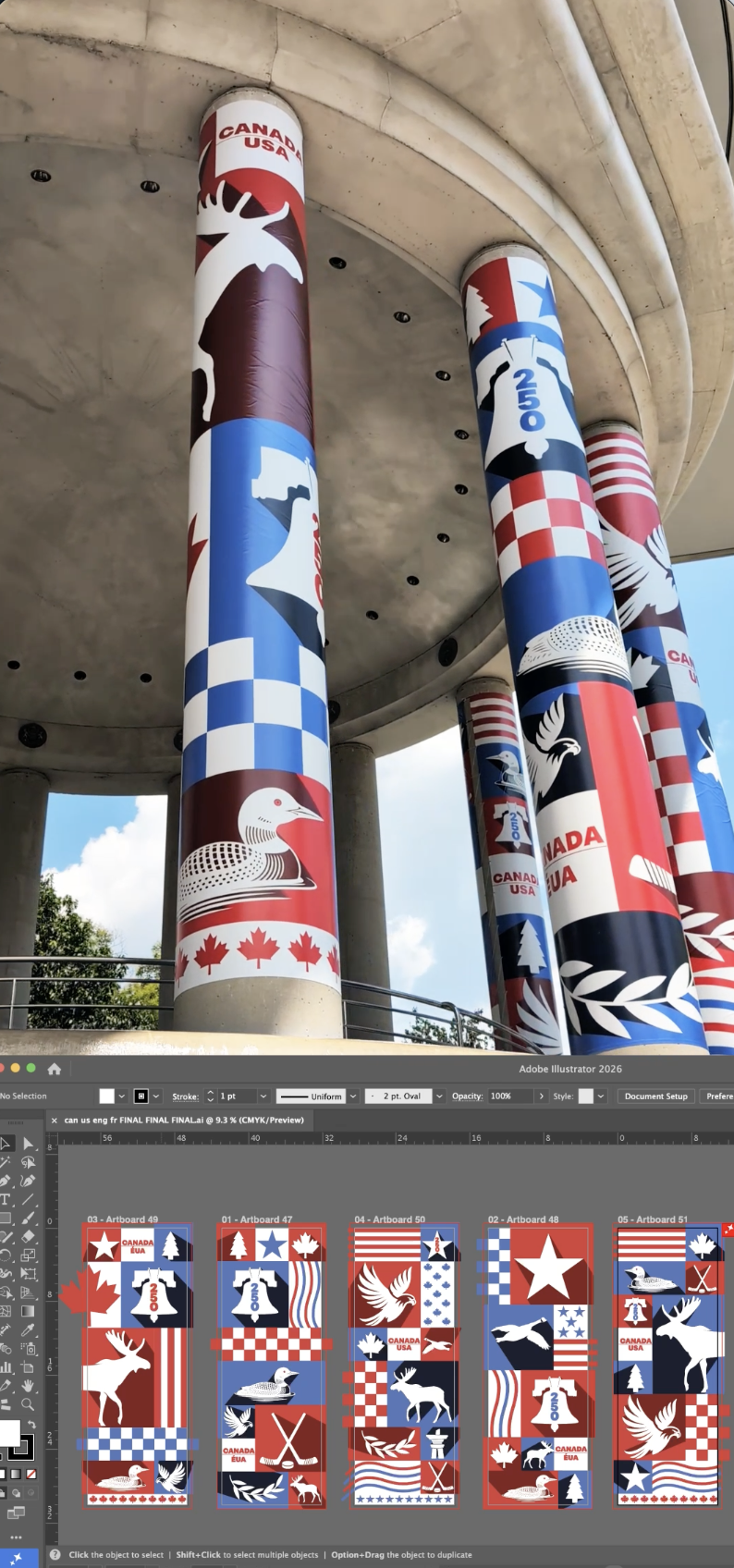Viewport: 734px width, 1568px height.
Task: Click the Document Setup button
Action: 655,1096
